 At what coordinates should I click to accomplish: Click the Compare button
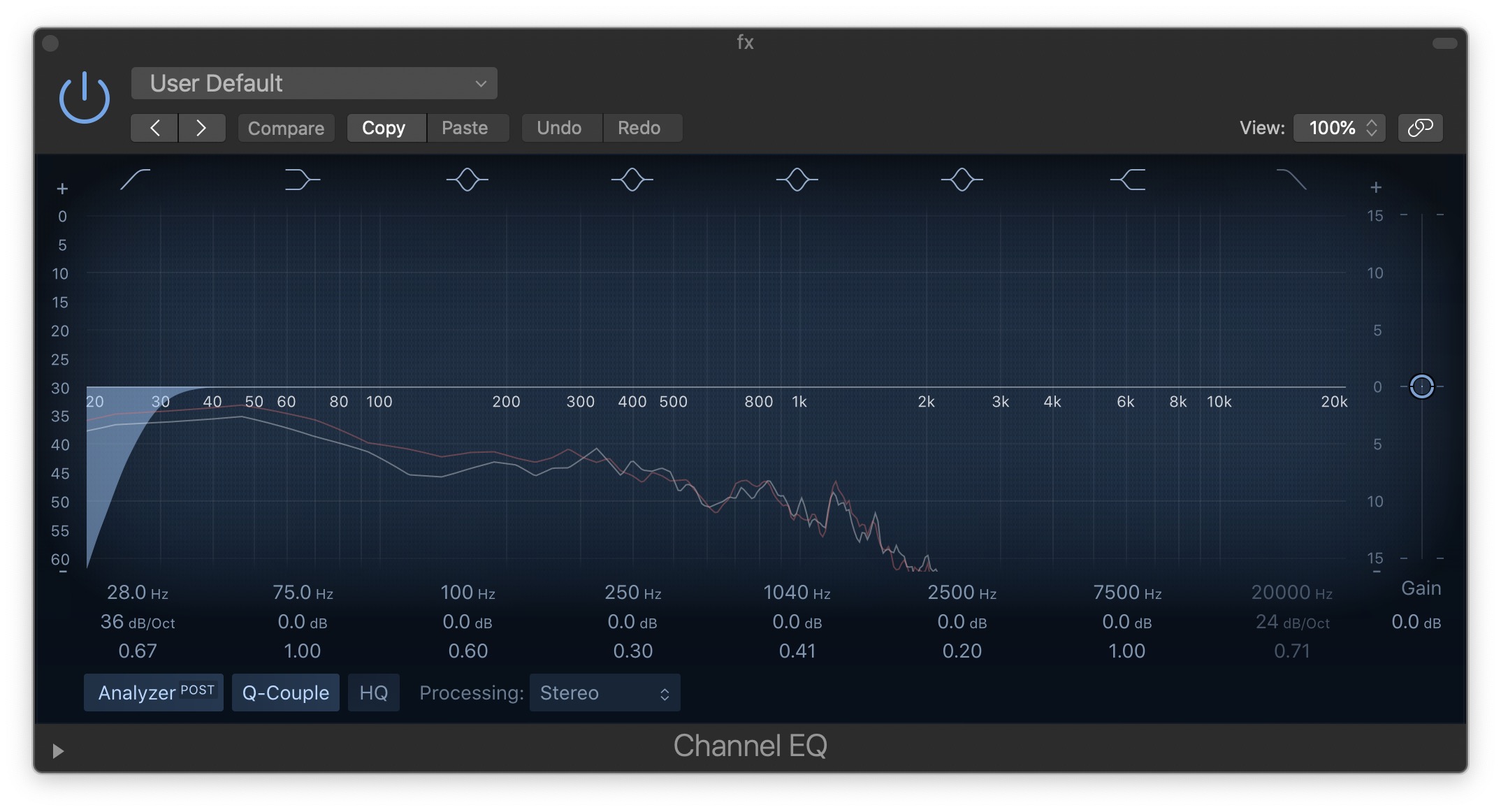point(286,128)
